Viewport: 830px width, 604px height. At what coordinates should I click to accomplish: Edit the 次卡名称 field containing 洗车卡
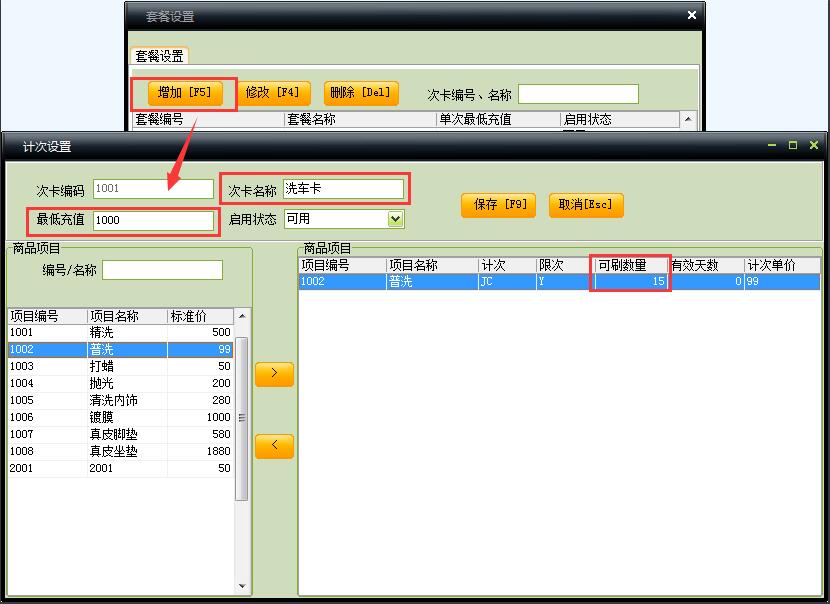click(x=344, y=188)
